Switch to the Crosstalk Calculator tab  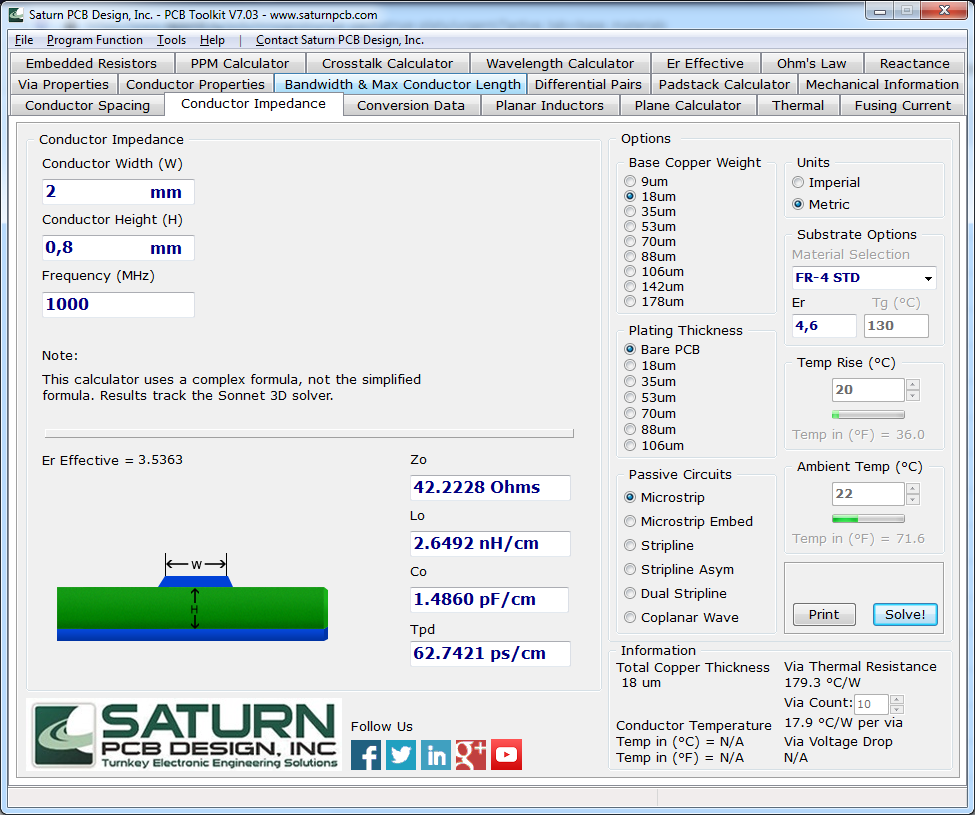pyautogui.click(x=387, y=63)
